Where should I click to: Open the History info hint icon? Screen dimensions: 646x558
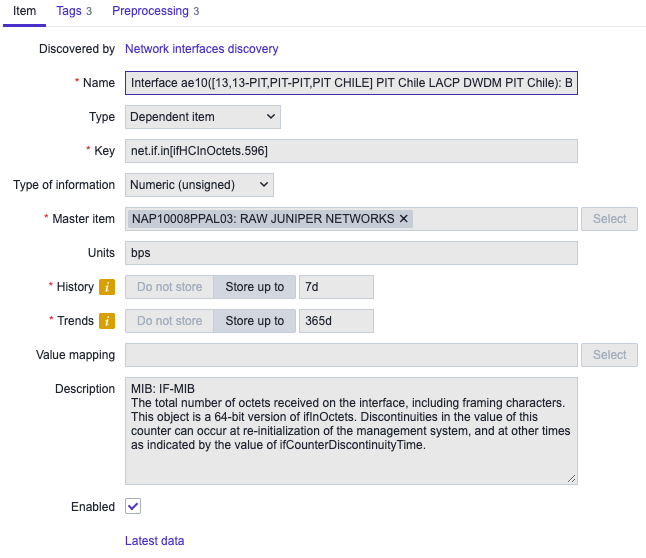[x=107, y=287]
